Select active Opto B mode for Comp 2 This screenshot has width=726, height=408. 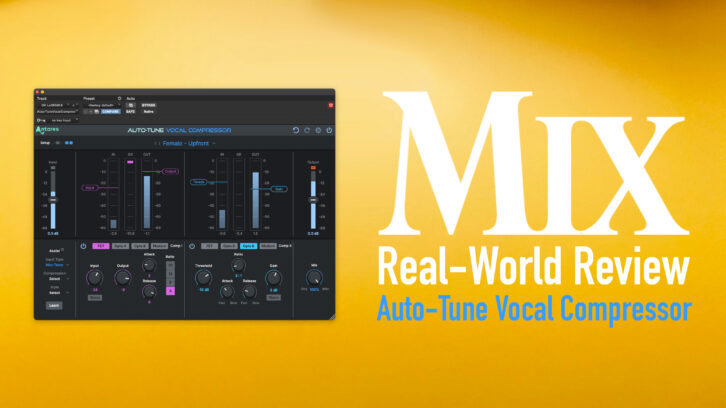248,246
